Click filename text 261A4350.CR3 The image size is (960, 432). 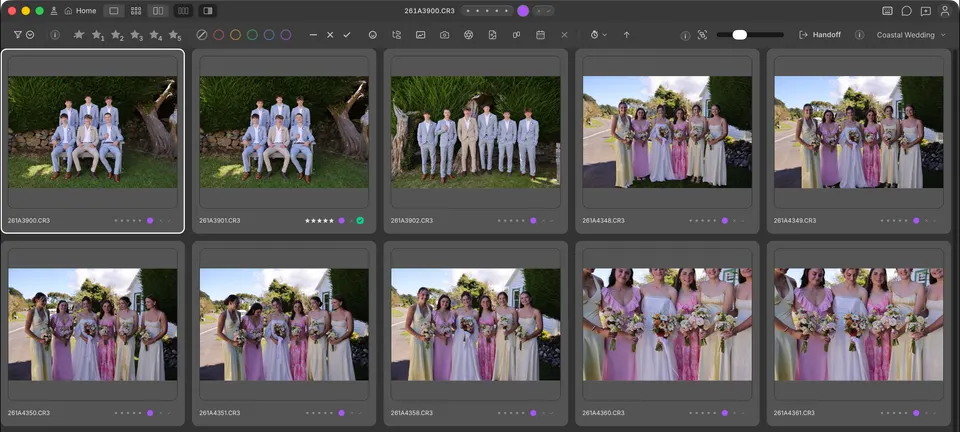[29, 413]
